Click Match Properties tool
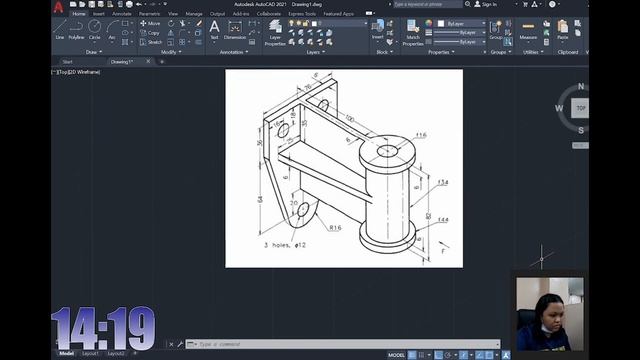 [413, 33]
